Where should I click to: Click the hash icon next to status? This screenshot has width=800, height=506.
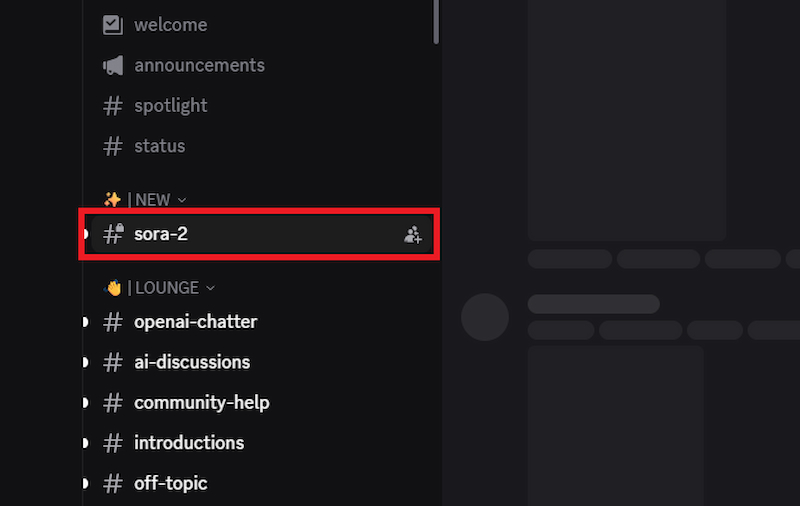[x=113, y=146]
